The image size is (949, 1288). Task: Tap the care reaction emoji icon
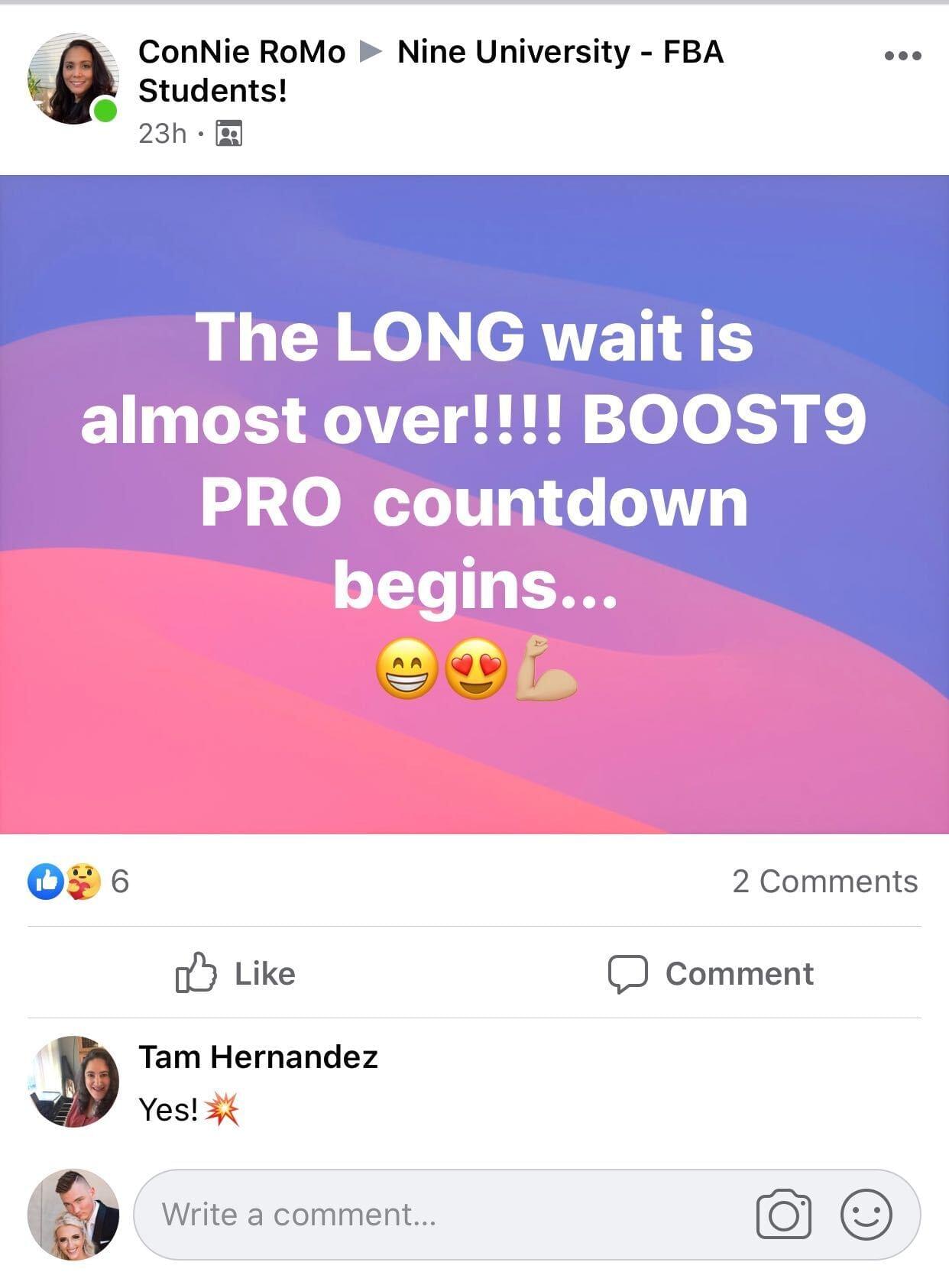pyautogui.click(x=83, y=881)
